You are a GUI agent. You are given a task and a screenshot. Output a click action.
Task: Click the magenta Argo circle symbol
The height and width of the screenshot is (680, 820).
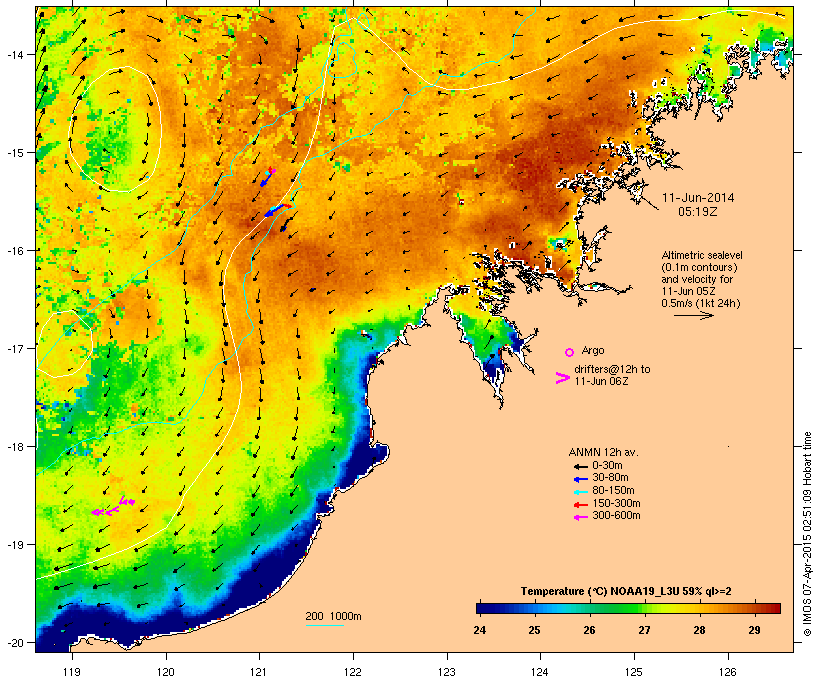coord(569,352)
